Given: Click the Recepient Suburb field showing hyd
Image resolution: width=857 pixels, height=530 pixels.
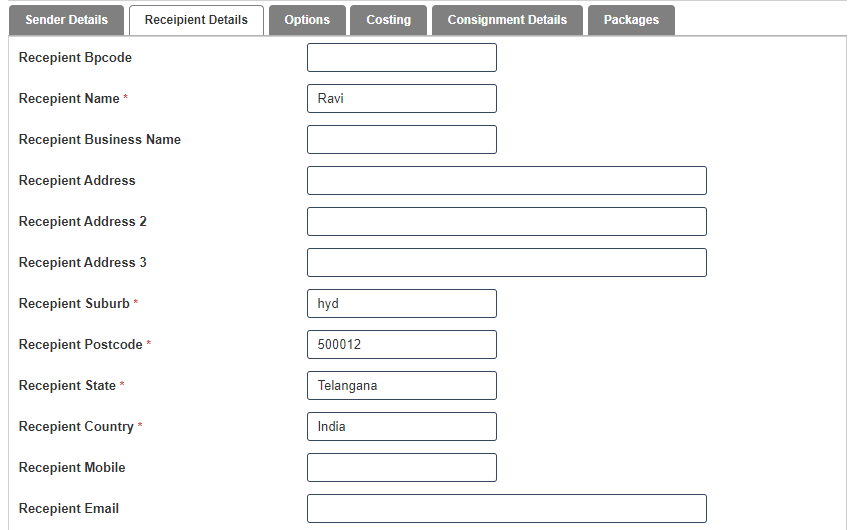Looking at the screenshot, I should (x=401, y=304).
